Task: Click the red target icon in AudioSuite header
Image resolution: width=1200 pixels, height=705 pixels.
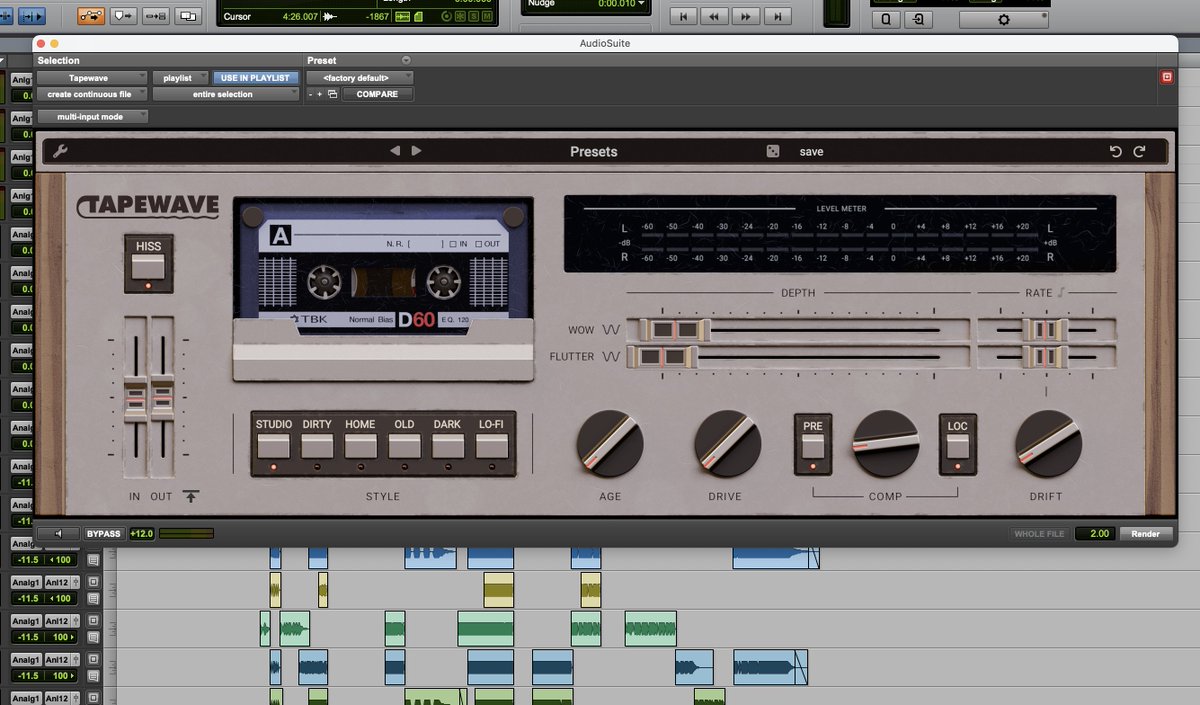Action: pyautogui.click(x=1166, y=77)
